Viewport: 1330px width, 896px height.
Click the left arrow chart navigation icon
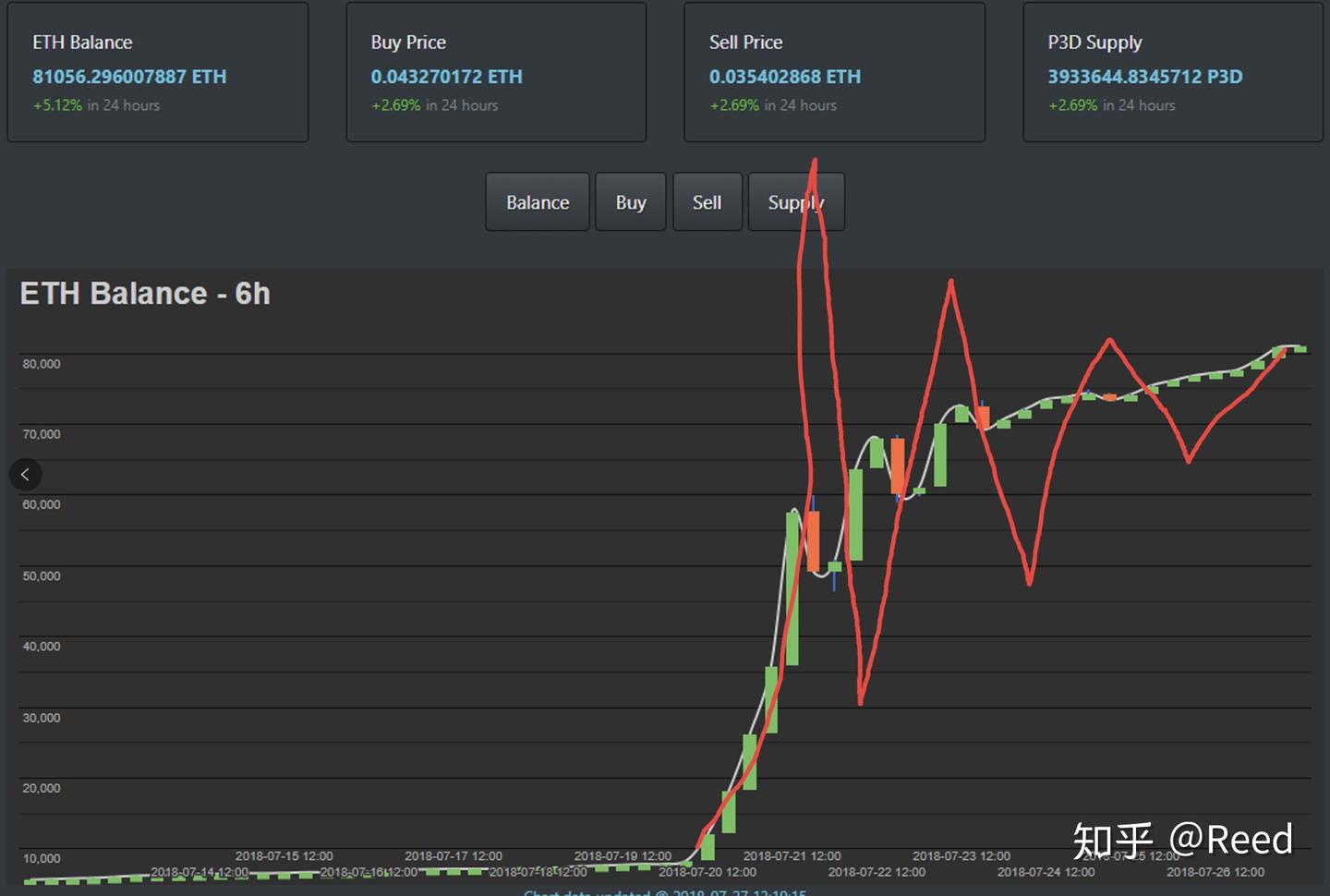pos(25,475)
